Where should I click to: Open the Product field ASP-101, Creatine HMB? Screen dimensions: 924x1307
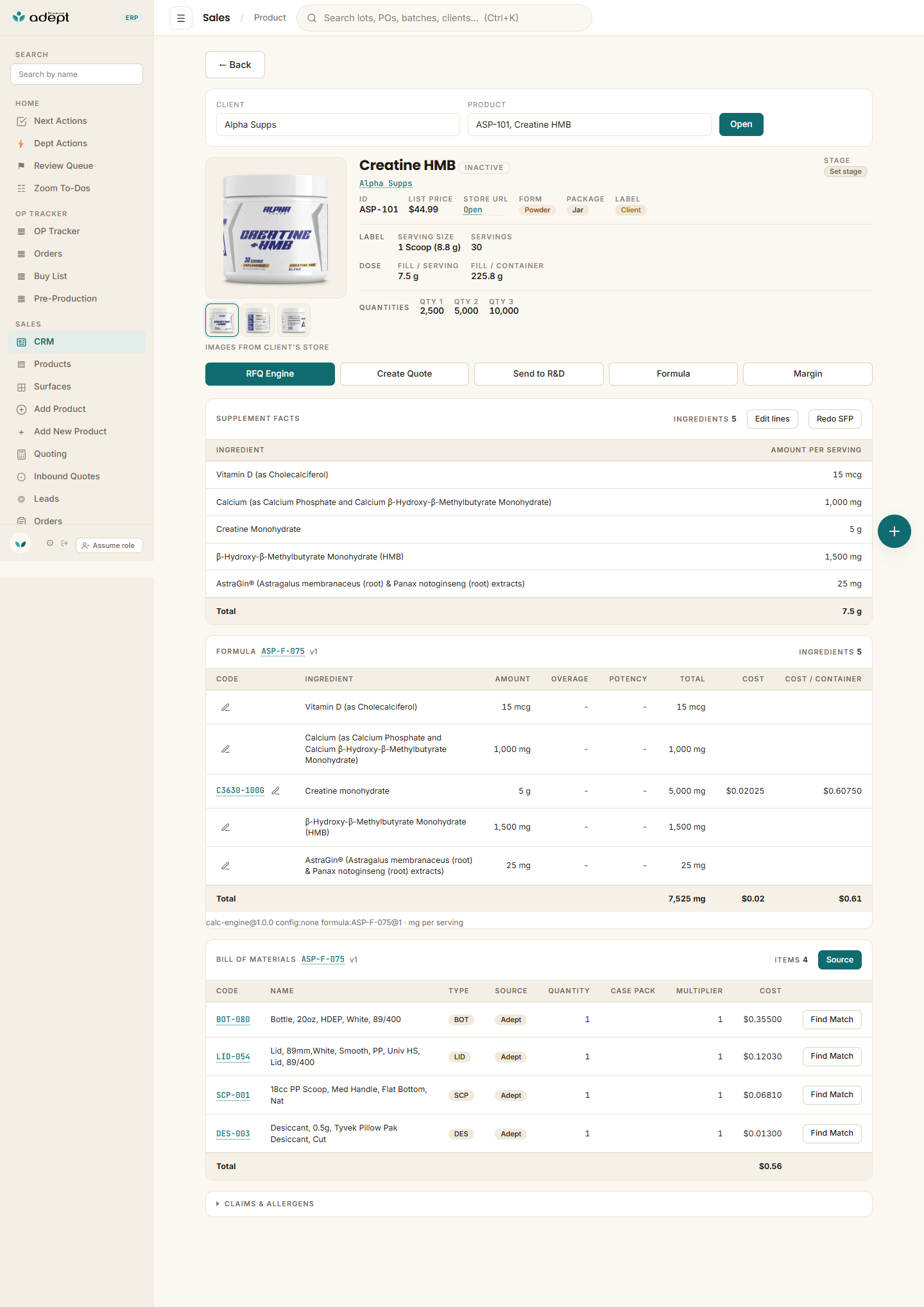point(589,124)
